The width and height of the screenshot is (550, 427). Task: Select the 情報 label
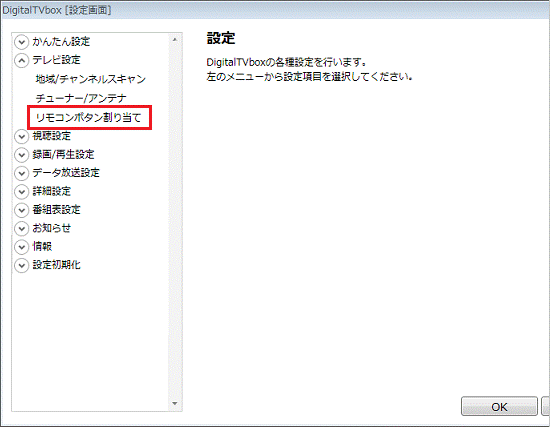pos(42,247)
